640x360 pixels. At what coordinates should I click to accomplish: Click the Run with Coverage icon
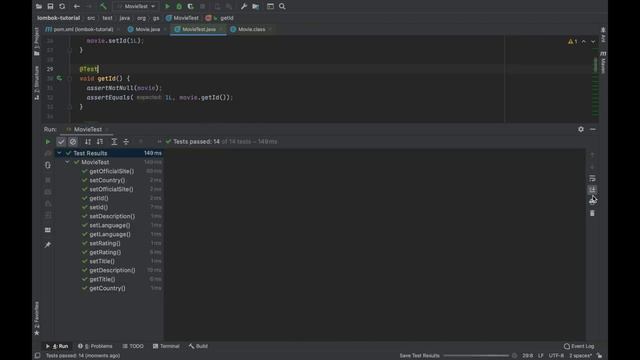tap(190, 7)
